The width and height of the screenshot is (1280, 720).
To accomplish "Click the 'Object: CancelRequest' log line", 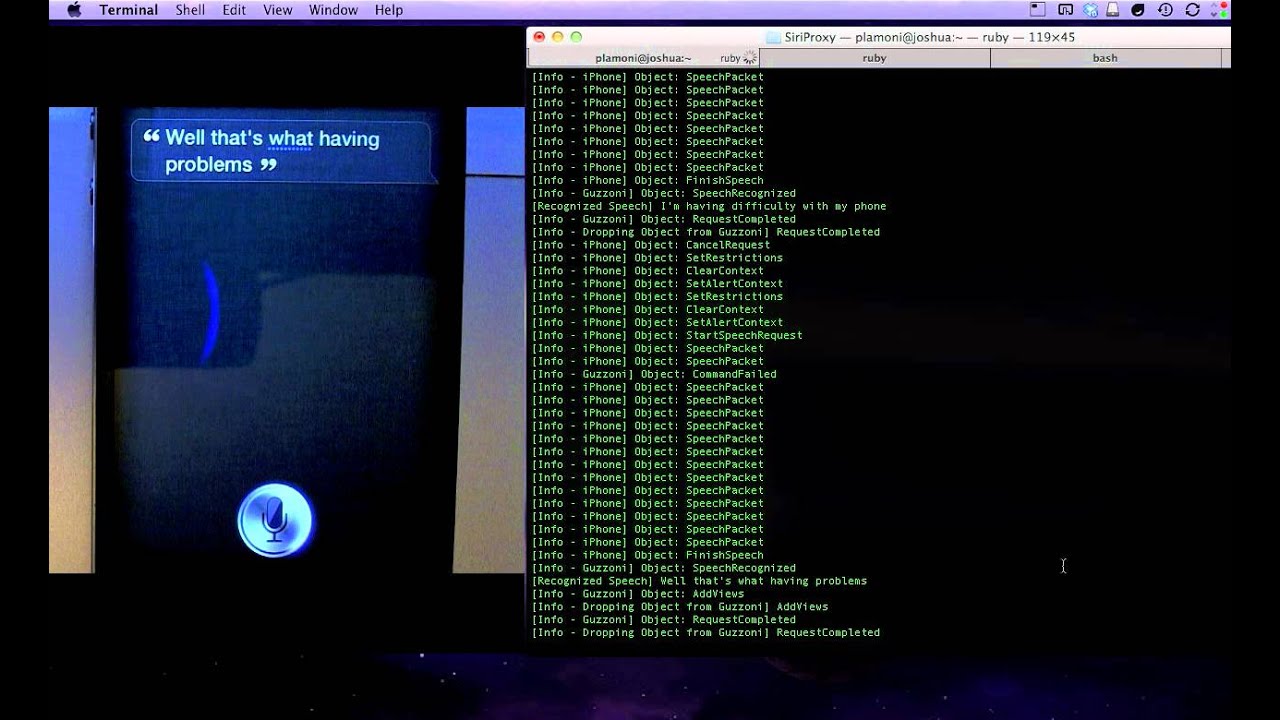I will click(x=651, y=245).
